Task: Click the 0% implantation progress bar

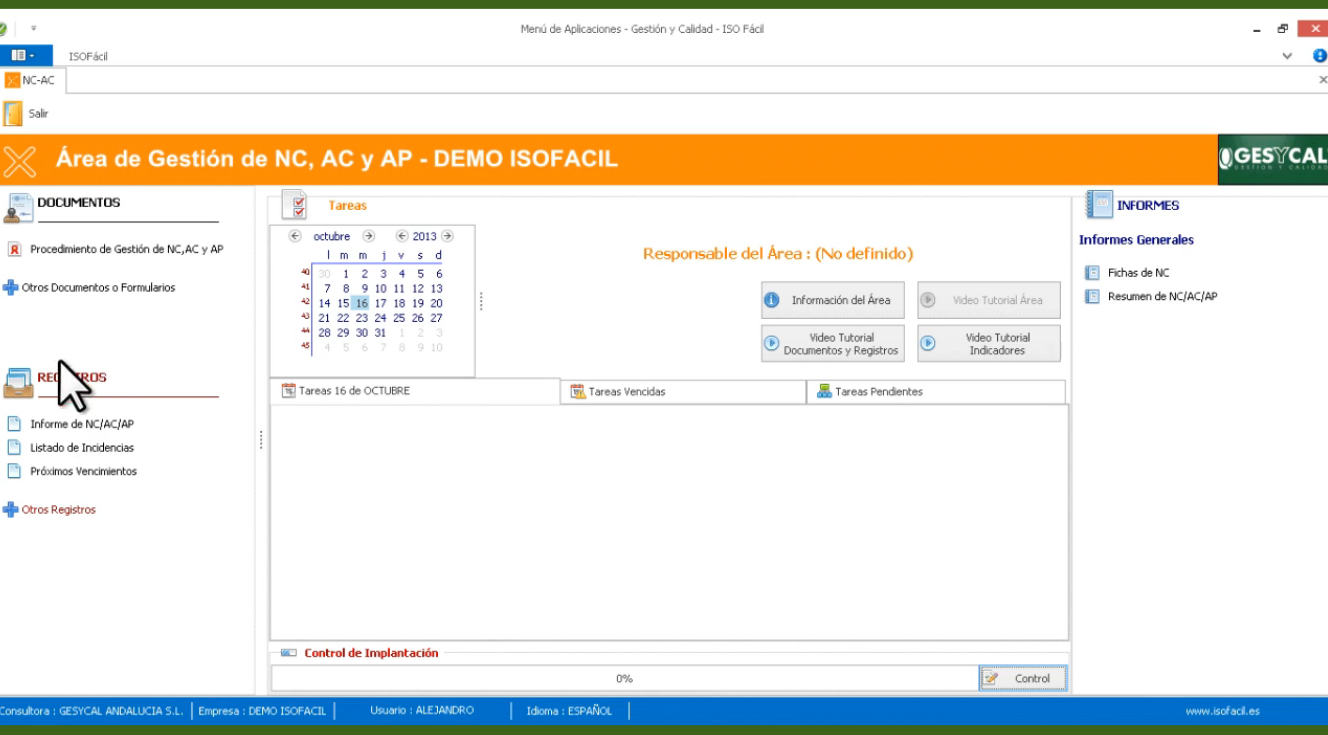Action: pos(625,678)
